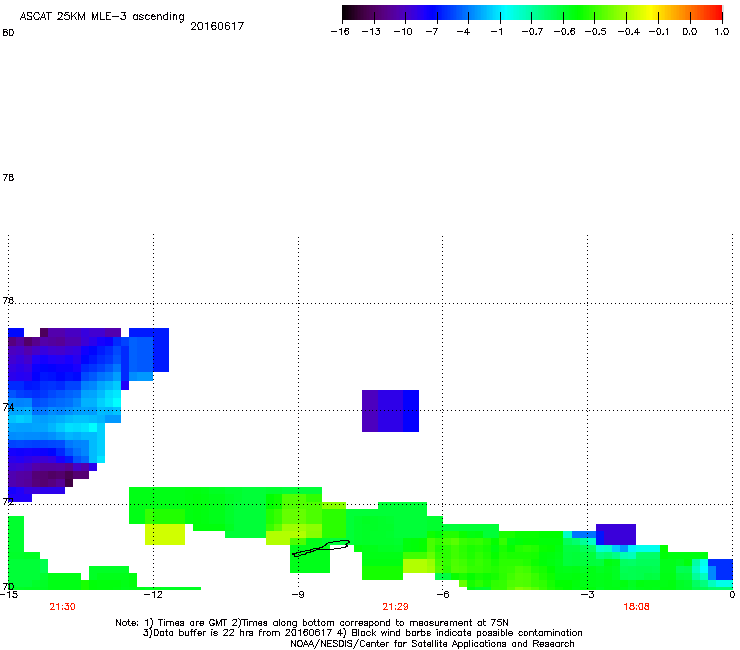This screenshot has height=650, width=740.
Task: Click the note line starting '3)Data buffer is 22 hrs'
Action: pyautogui.click(x=362, y=633)
